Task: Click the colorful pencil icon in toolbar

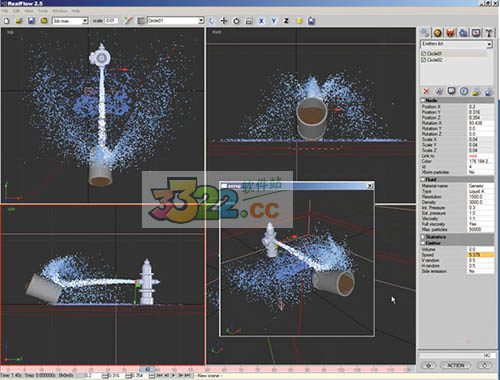Action: pyautogui.click(x=129, y=21)
